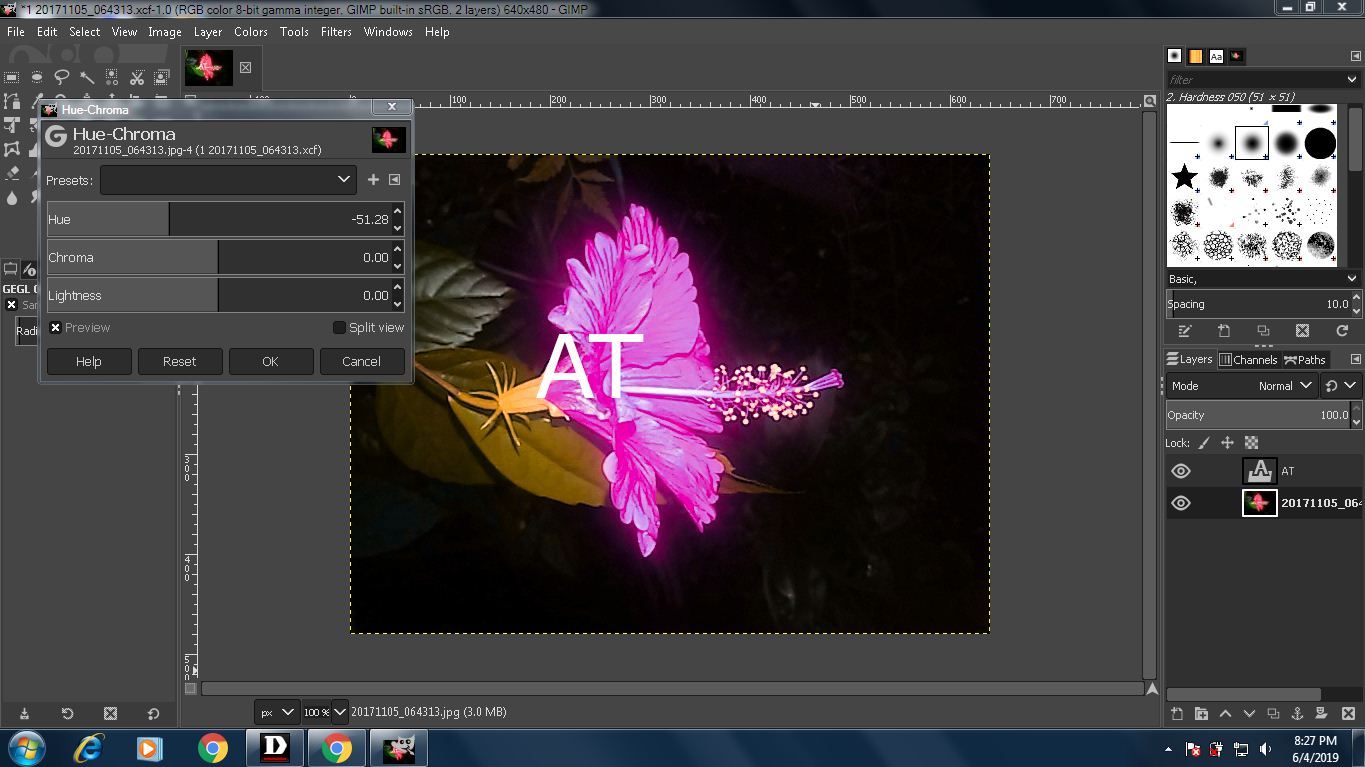Select the Ellipse Select tool
The width and height of the screenshot is (1365, 767).
[x=37, y=77]
